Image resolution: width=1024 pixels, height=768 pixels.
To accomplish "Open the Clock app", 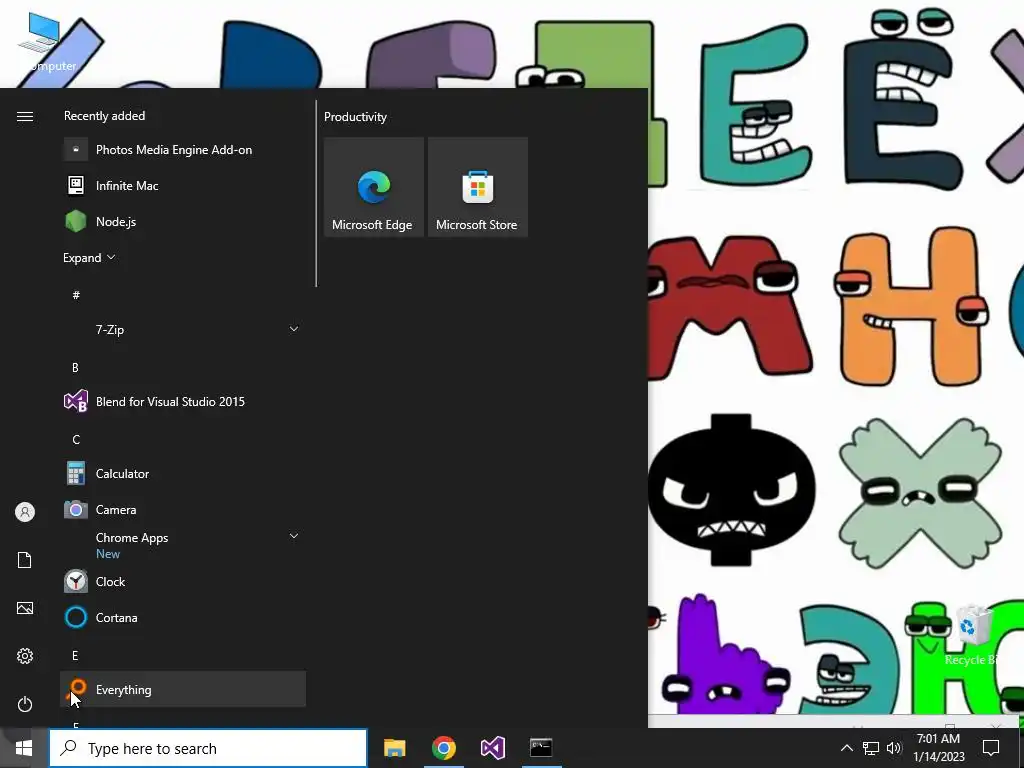I will 183,581.
